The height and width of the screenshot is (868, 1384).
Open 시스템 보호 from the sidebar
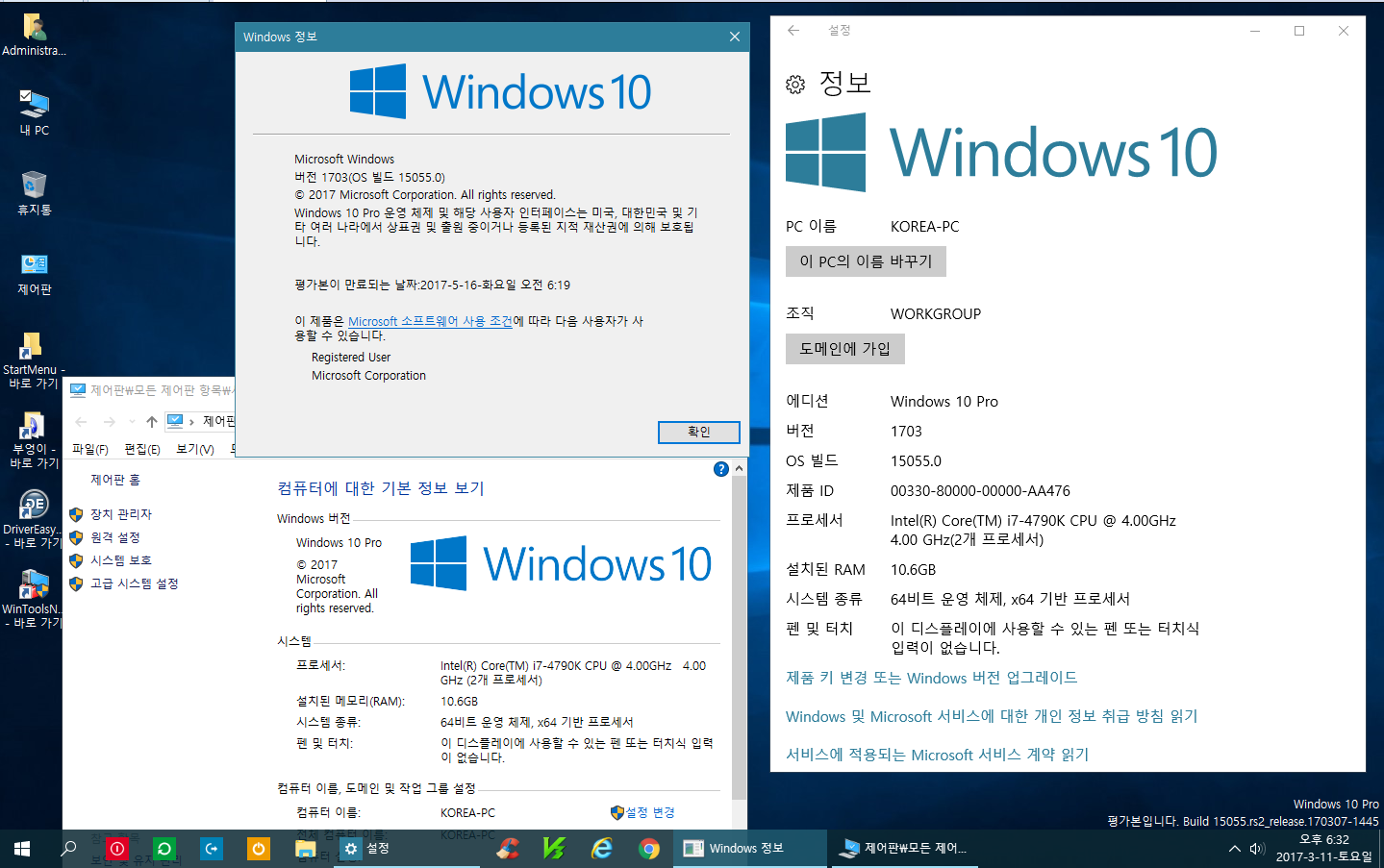120,560
